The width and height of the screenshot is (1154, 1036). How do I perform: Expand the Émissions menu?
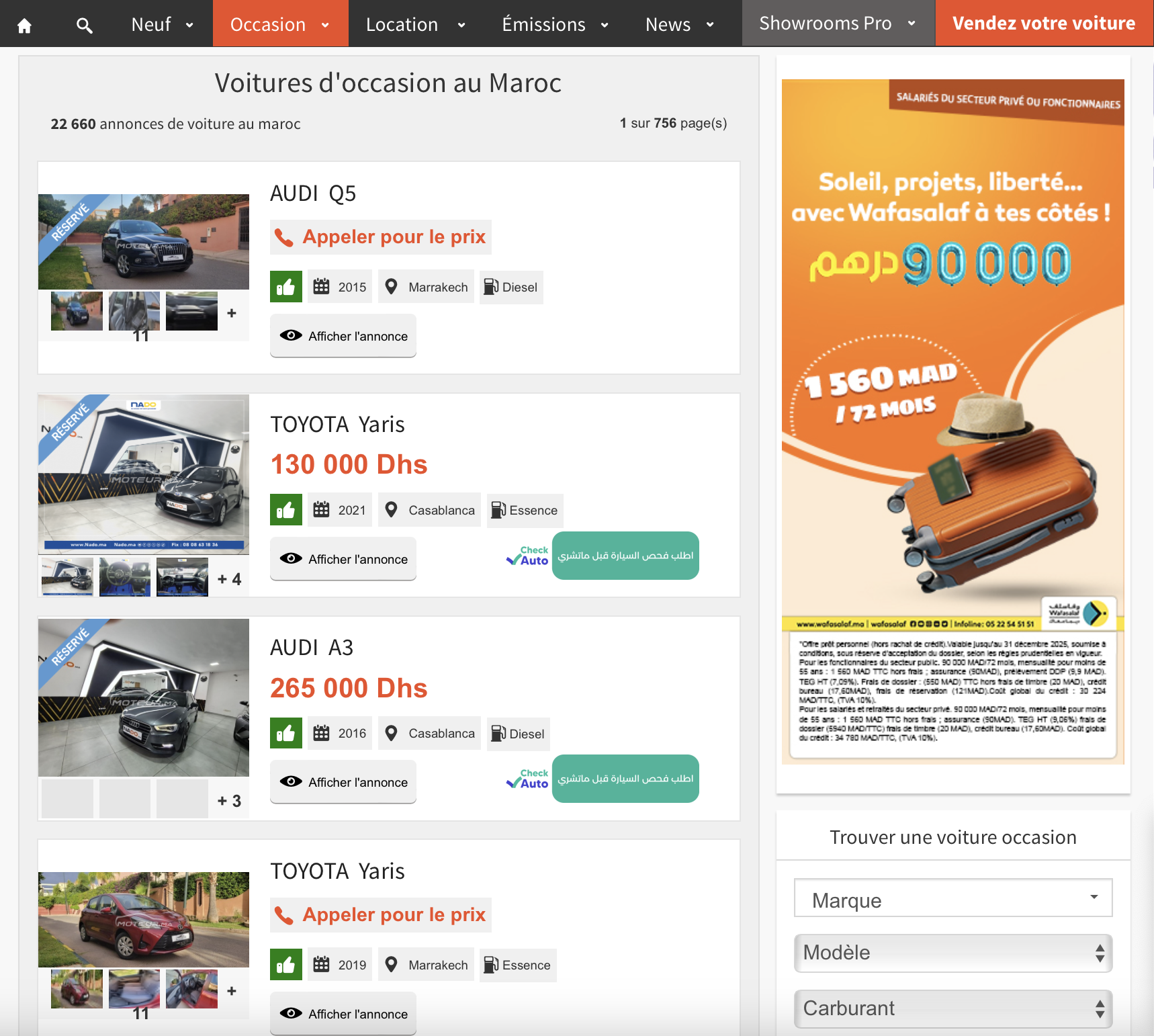tap(556, 24)
